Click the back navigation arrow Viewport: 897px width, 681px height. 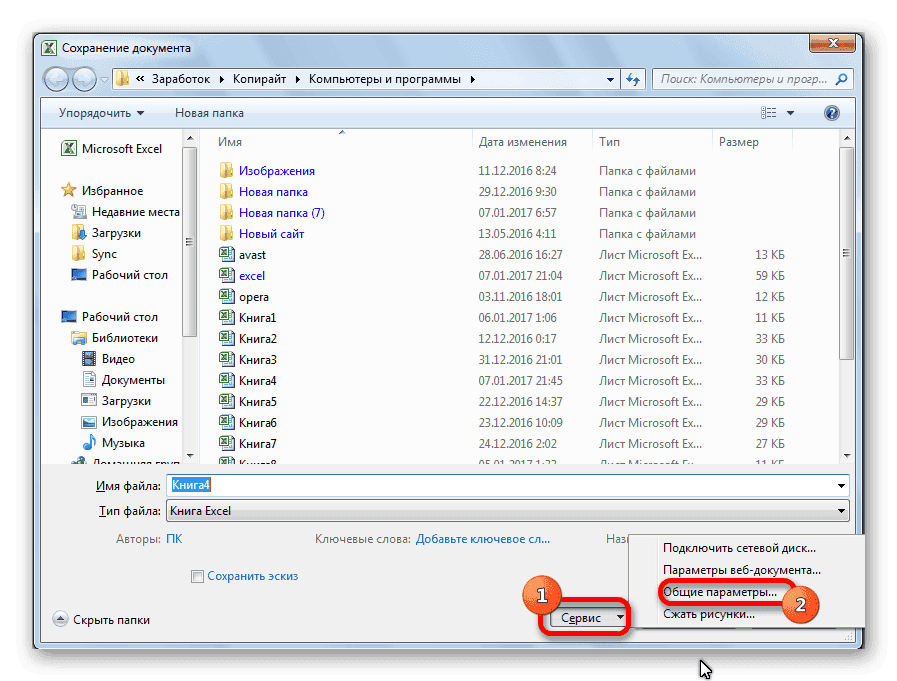[57, 78]
